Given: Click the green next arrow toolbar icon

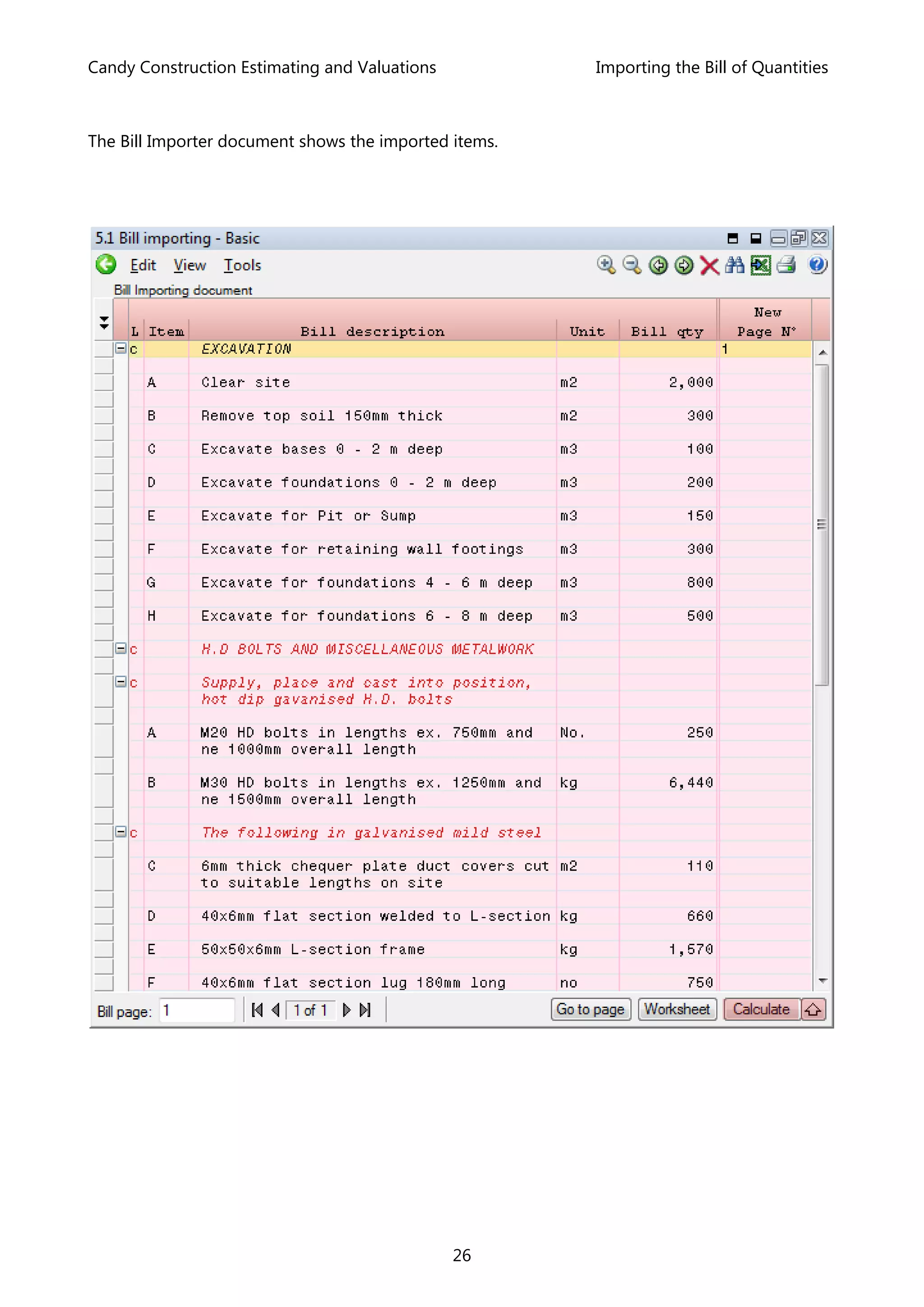Looking at the screenshot, I should click(684, 265).
